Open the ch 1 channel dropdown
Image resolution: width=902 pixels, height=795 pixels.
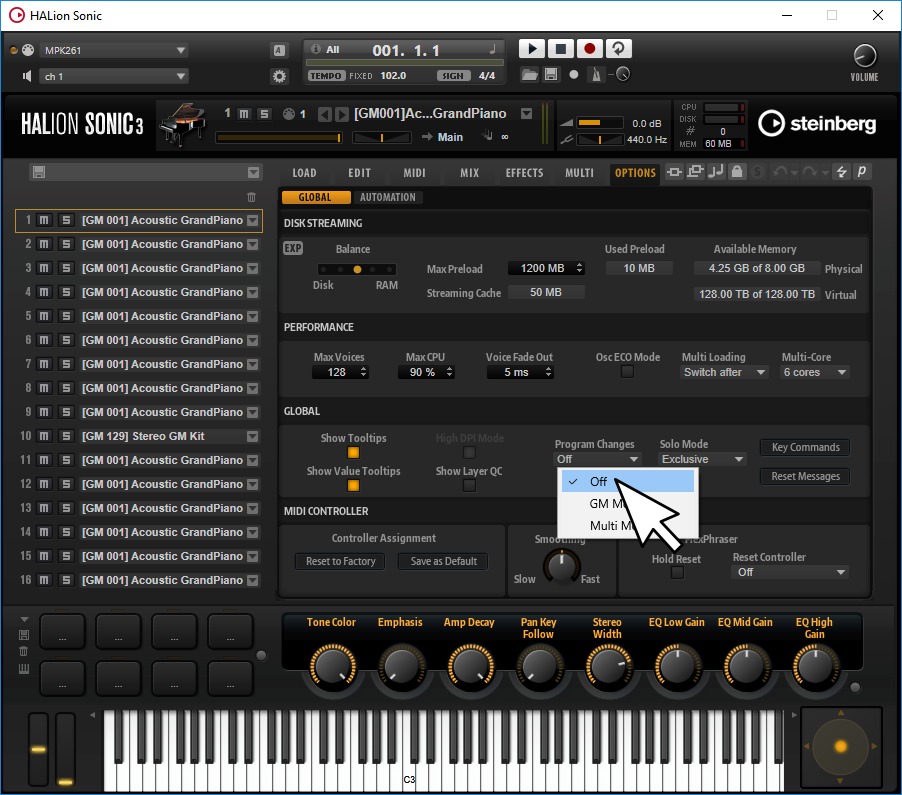tap(114, 76)
